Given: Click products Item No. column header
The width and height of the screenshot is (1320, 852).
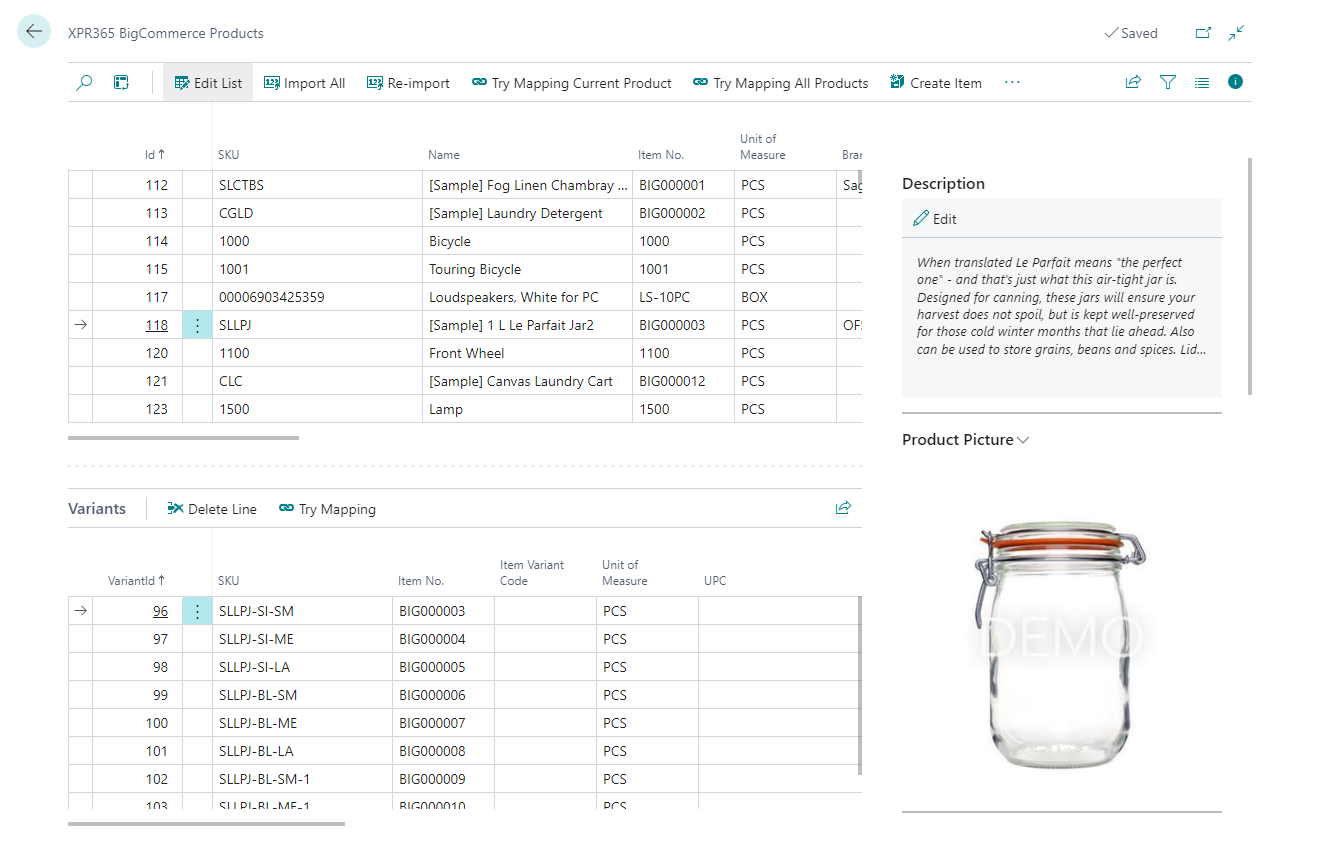Looking at the screenshot, I should click(x=661, y=155).
